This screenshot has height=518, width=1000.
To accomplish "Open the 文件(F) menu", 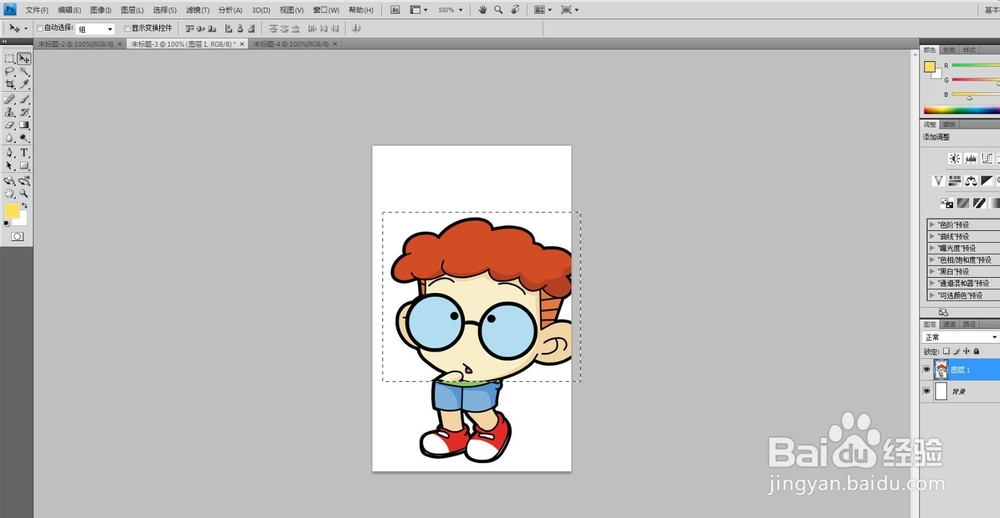I will tap(37, 10).
